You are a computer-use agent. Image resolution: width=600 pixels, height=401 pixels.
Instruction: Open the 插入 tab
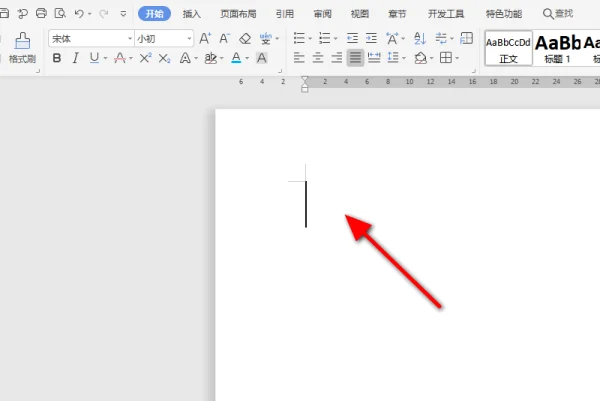click(191, 14)
